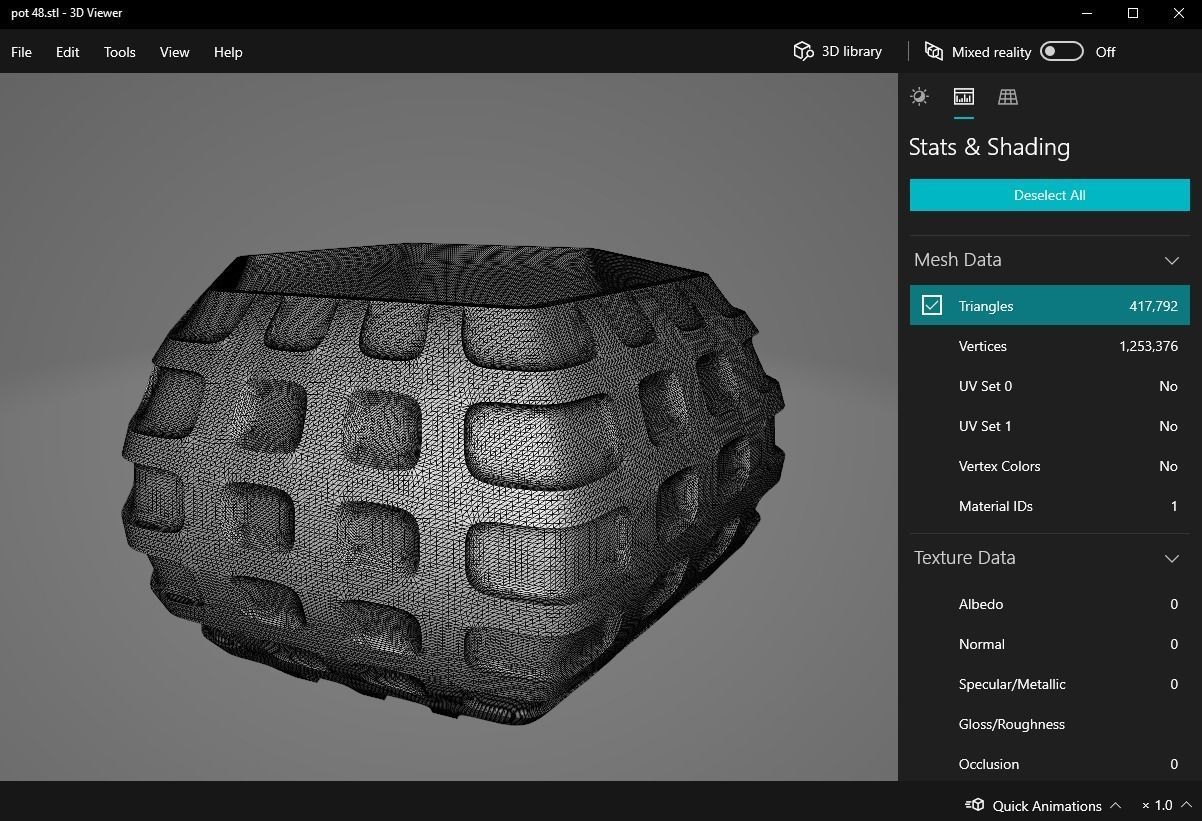1202x821 pixels.
Task: Select the Vertex Colors row
Action: tap(1050, 466)
